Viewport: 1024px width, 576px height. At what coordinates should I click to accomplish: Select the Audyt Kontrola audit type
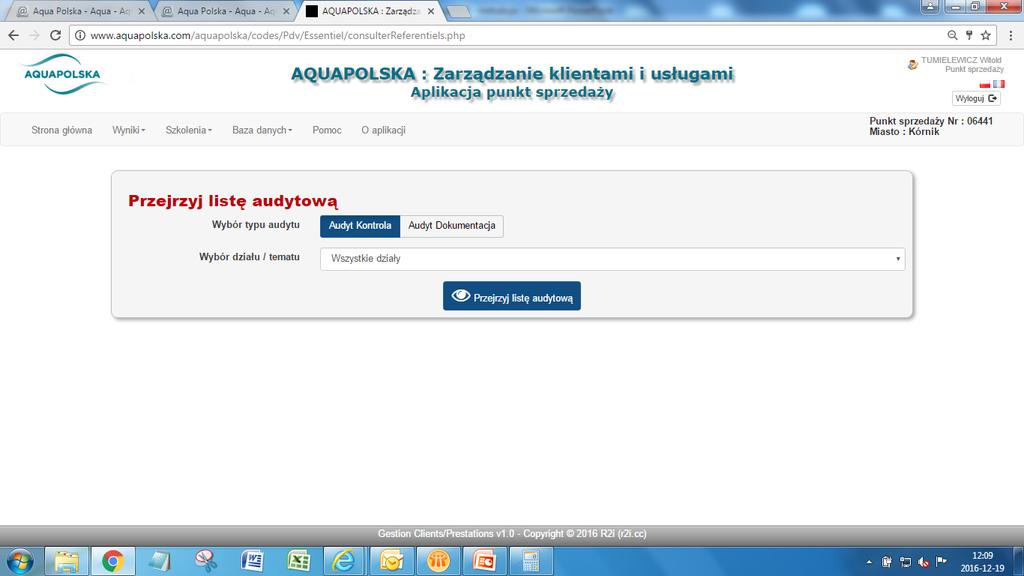(360, 226)
